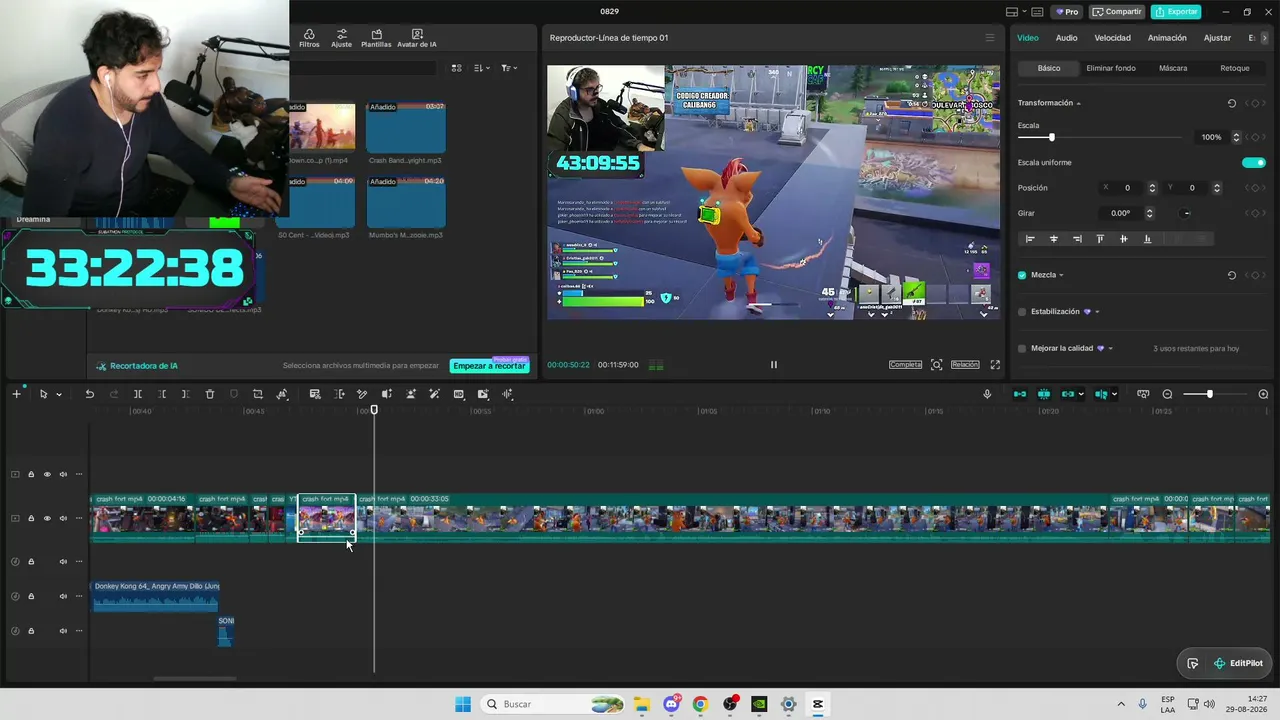The height and width of the screenshot is (720, 1280).
Task: Open the Windows Start menu
Action: pyautogui.click(x=463, y=704)
